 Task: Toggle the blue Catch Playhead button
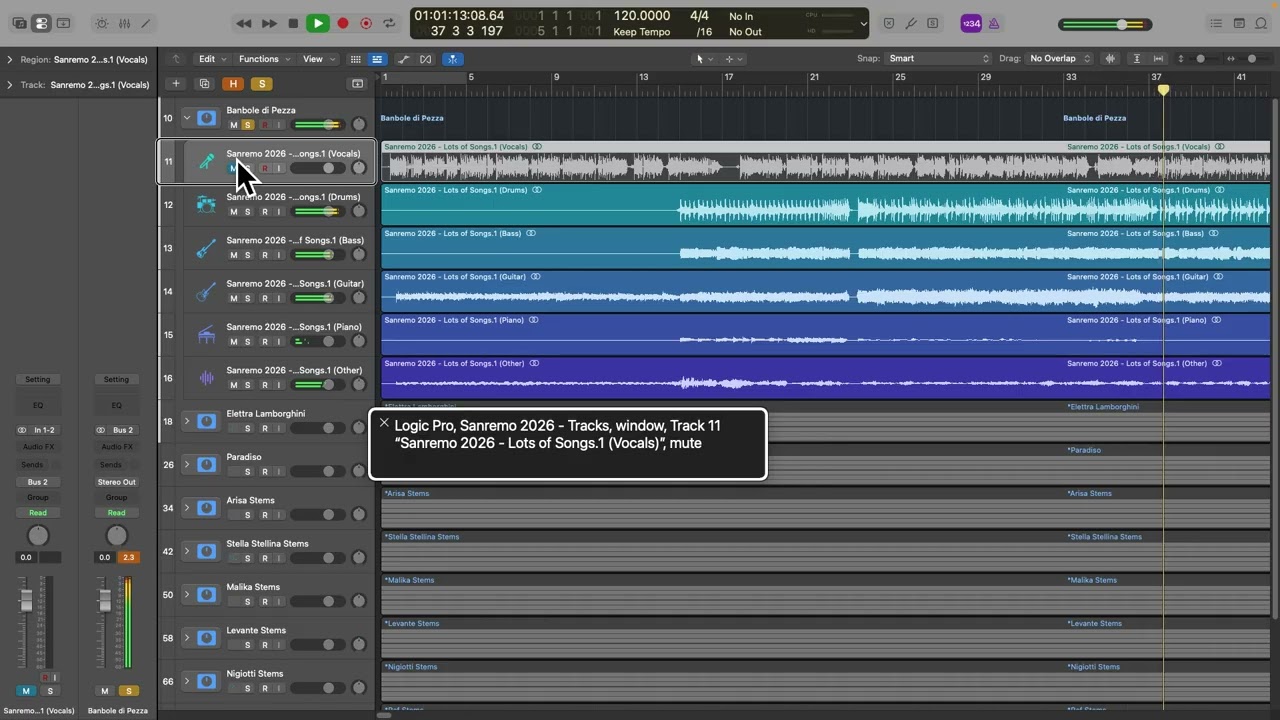(453, 59)
